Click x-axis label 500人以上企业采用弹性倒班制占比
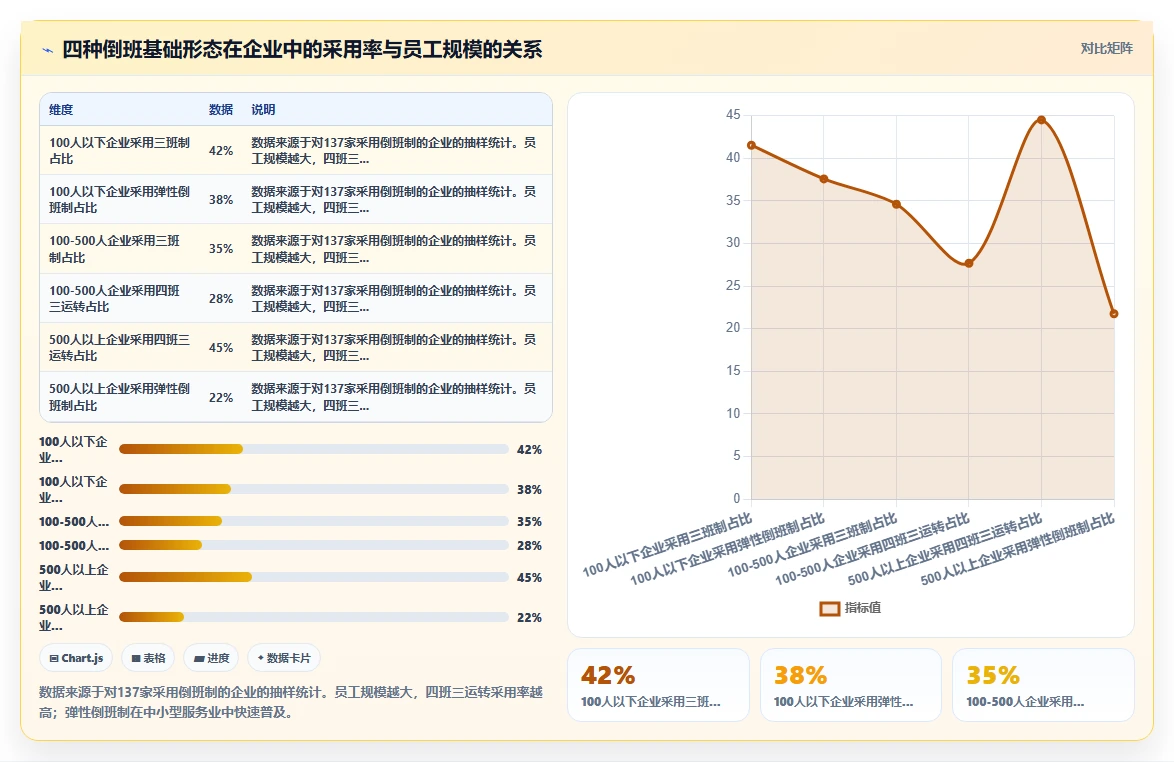 point(1018,549)
